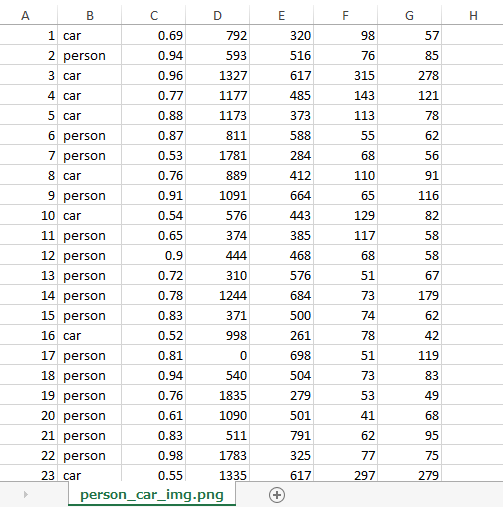
Task: Open the person_car_img.png sheet tab
Action: pos(152,495)
